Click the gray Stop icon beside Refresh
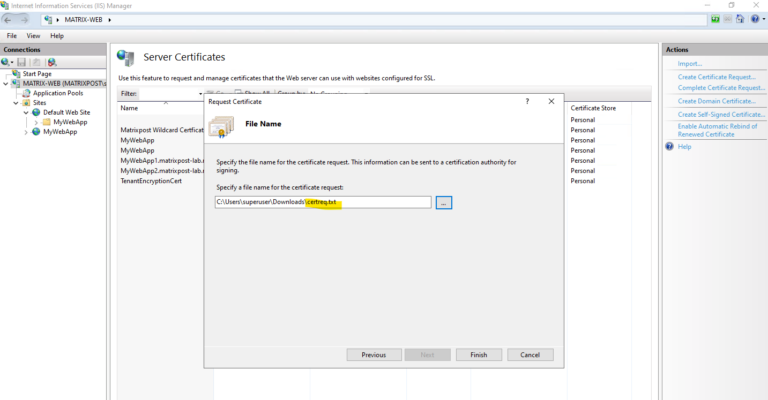 tap(728, 19)
